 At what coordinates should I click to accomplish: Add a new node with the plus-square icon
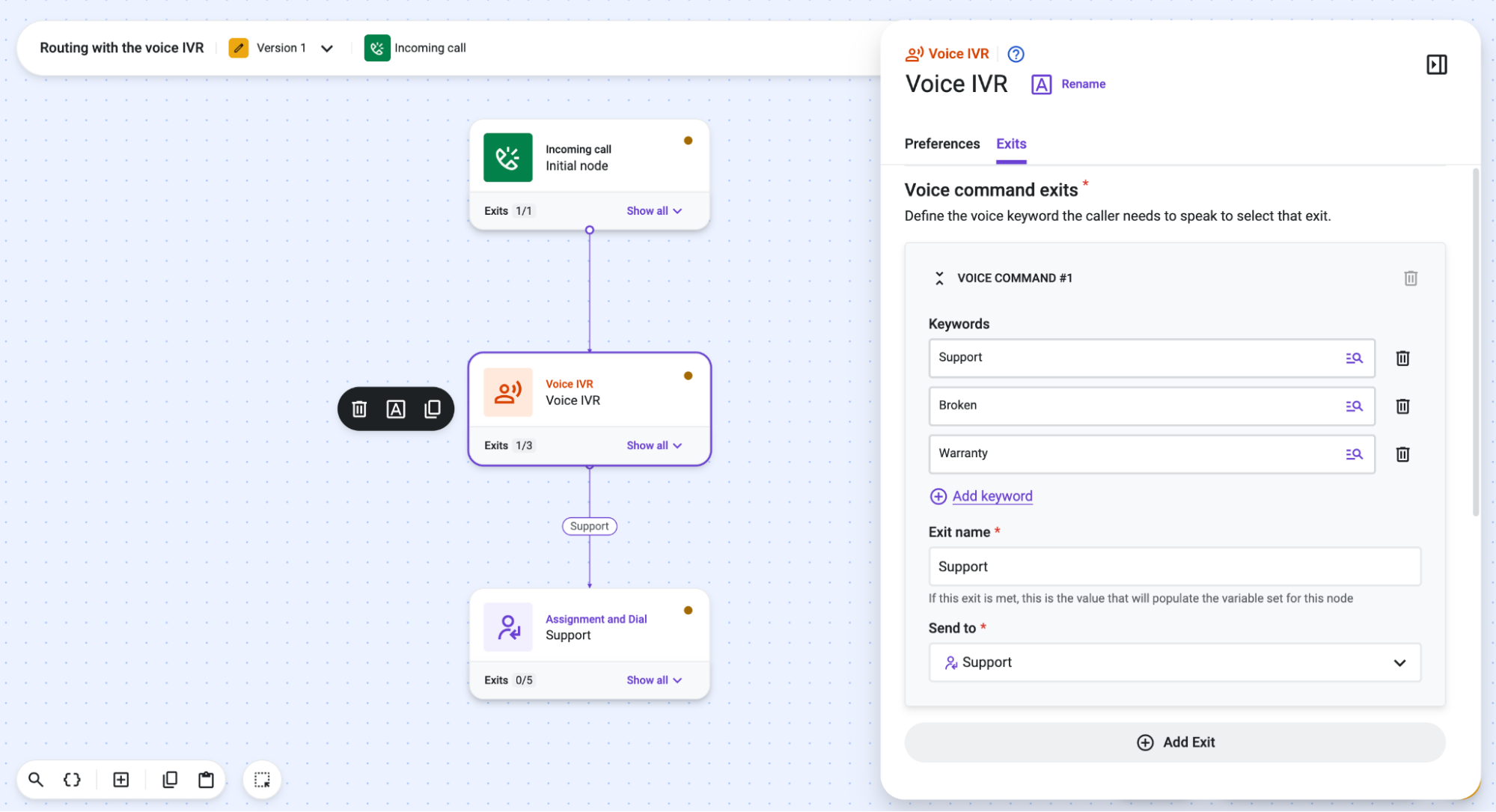[120, 780]
